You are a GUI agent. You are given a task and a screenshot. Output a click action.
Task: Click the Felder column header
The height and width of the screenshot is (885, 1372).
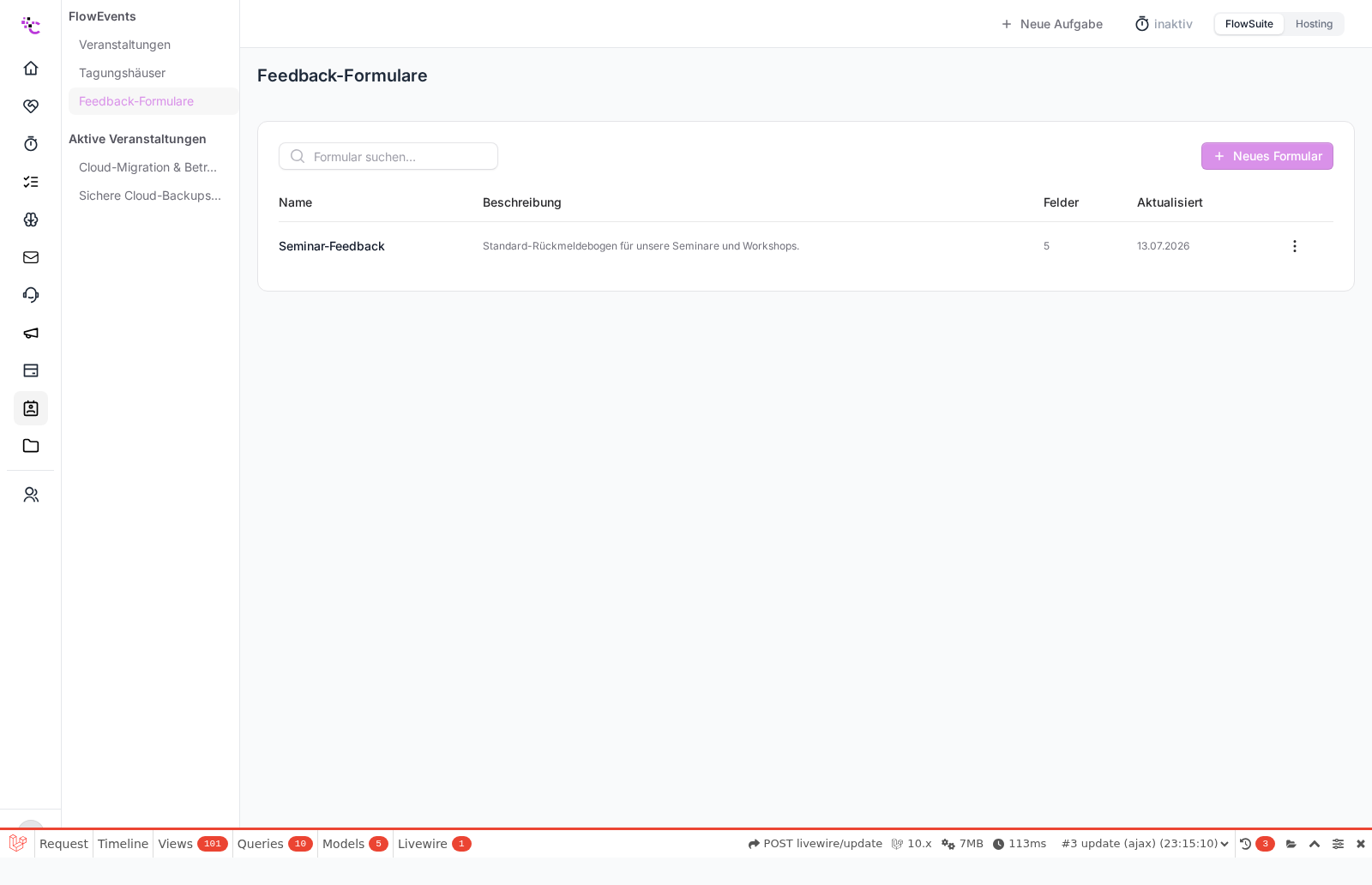[x=1061, y=202]
